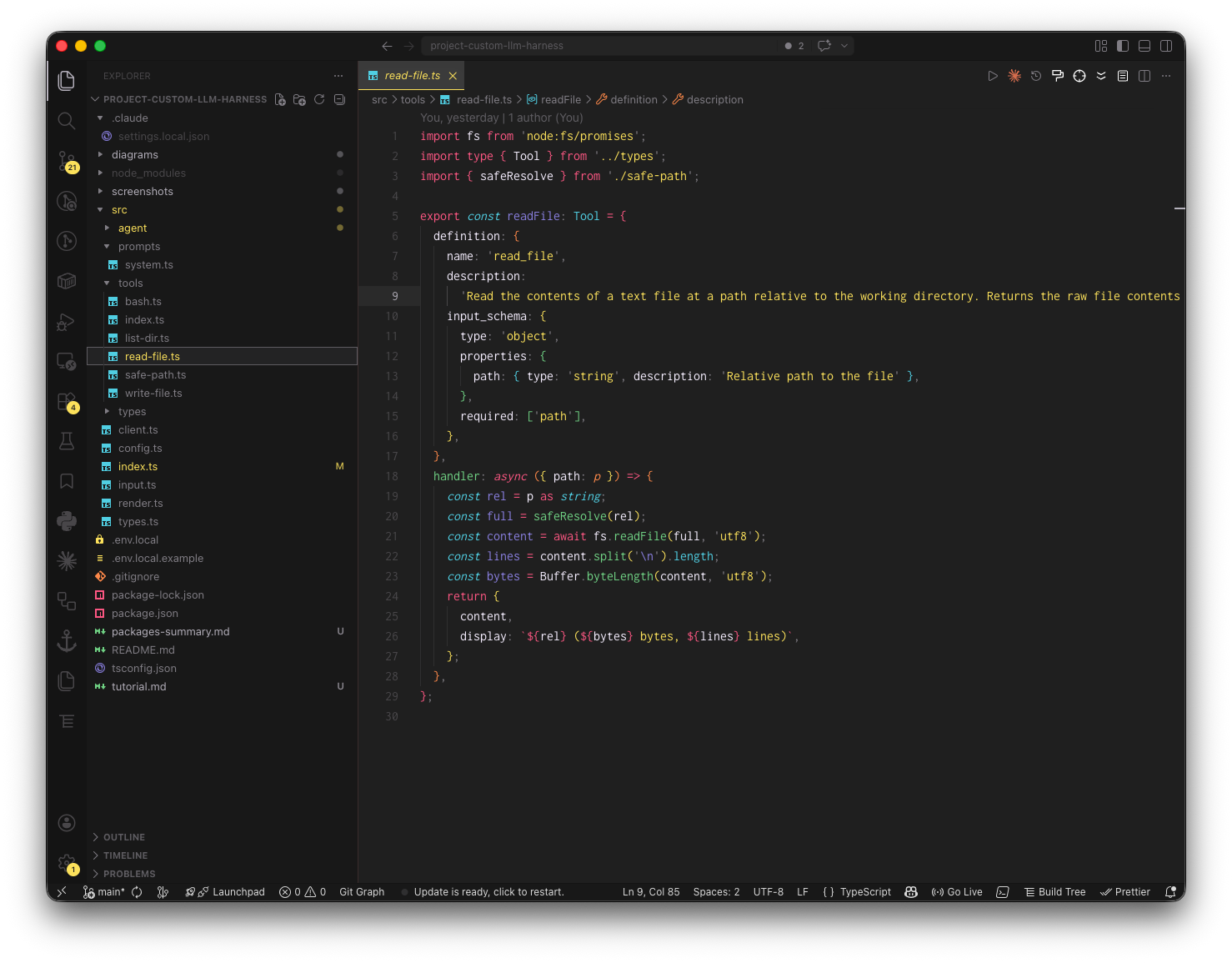
Task: Open packages-summary.md in explorer
Action: 222,632
